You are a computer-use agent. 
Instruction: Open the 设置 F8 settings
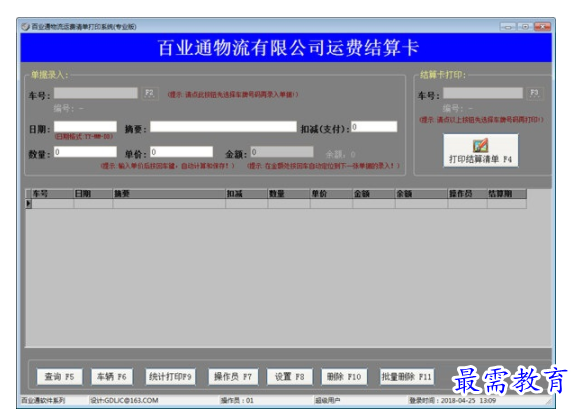(289, 377)
